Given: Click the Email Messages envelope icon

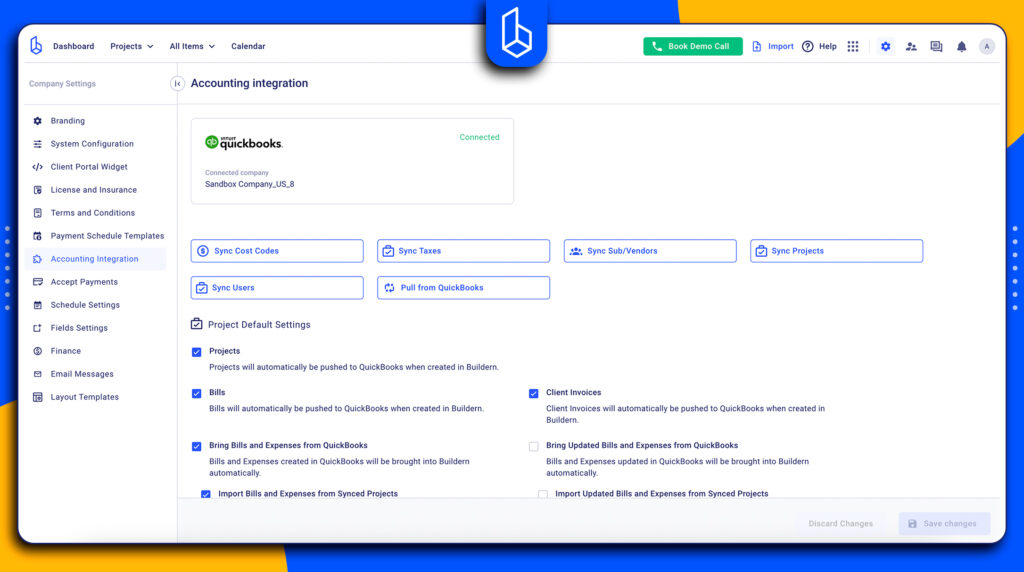Looking at the screenshot, I should 37,374.
